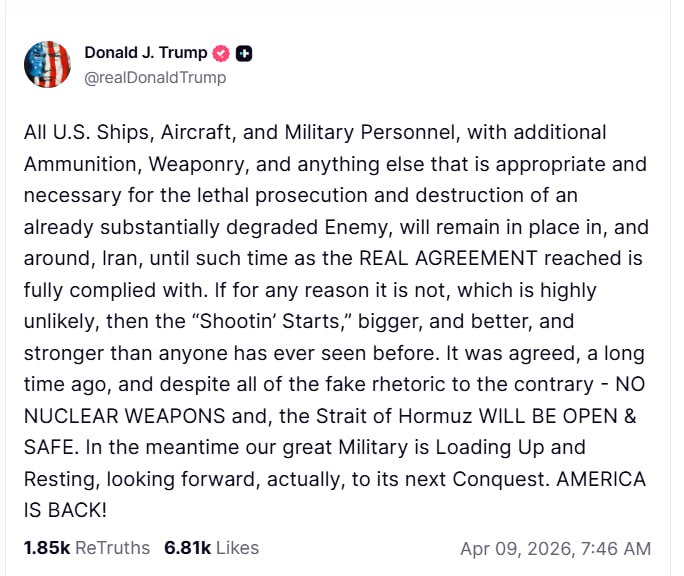This screenshot has width=684, height=576.
Task: View the 1.85k ReTruths list
Action: click(86, 548)
